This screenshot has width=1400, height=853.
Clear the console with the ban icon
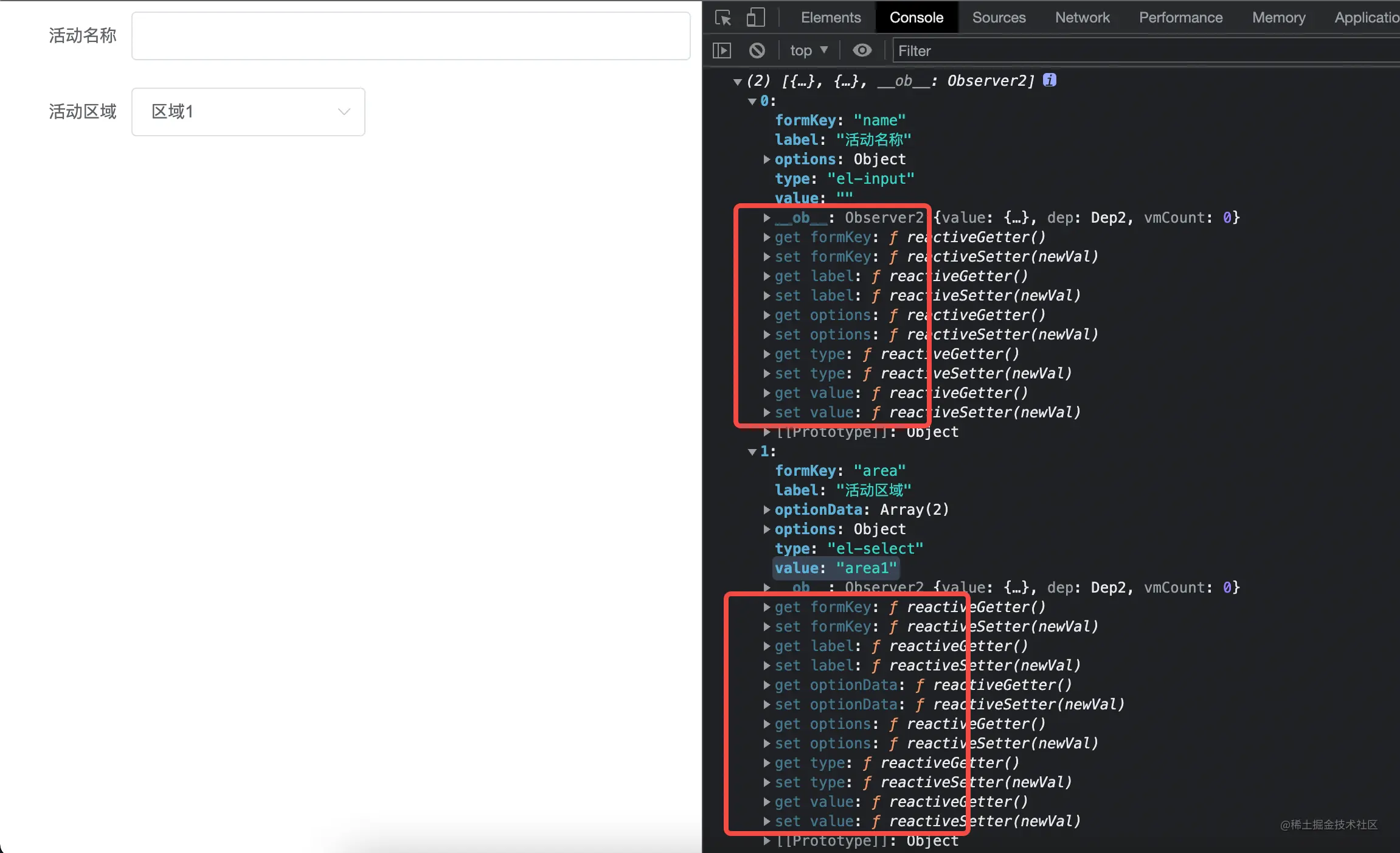pyautogui.click(x=757, y=50)
